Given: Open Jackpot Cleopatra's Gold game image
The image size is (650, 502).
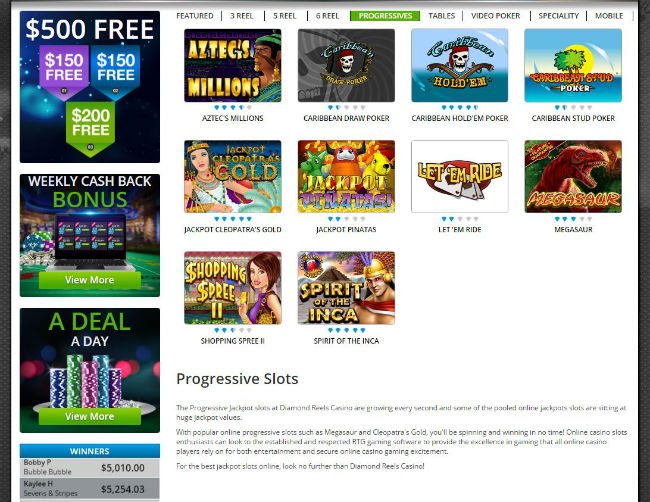Looking at the screenshot, I should (x=233, y=177).
